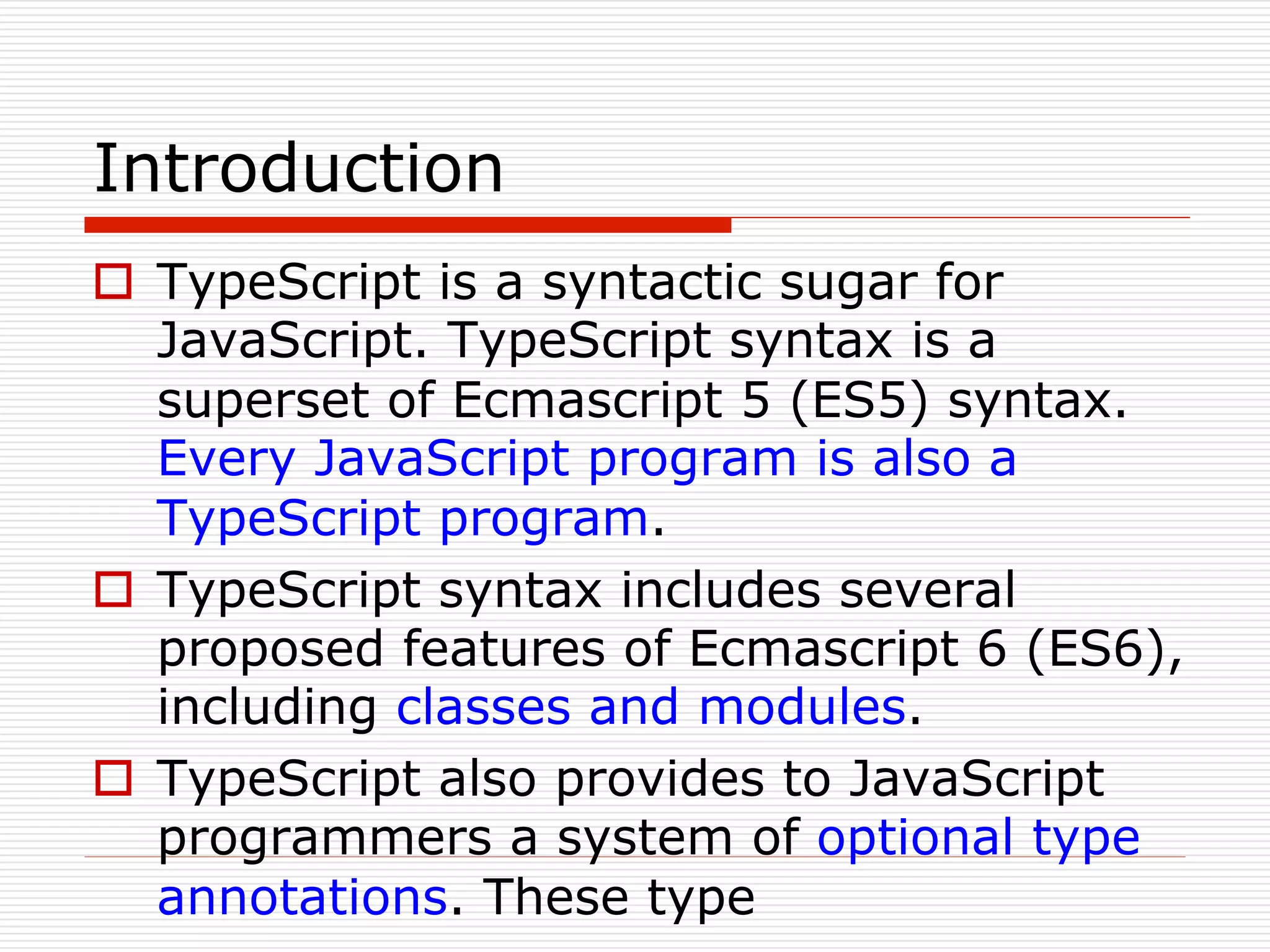Click the blue phrase 'optional type'

click(979, 839)
